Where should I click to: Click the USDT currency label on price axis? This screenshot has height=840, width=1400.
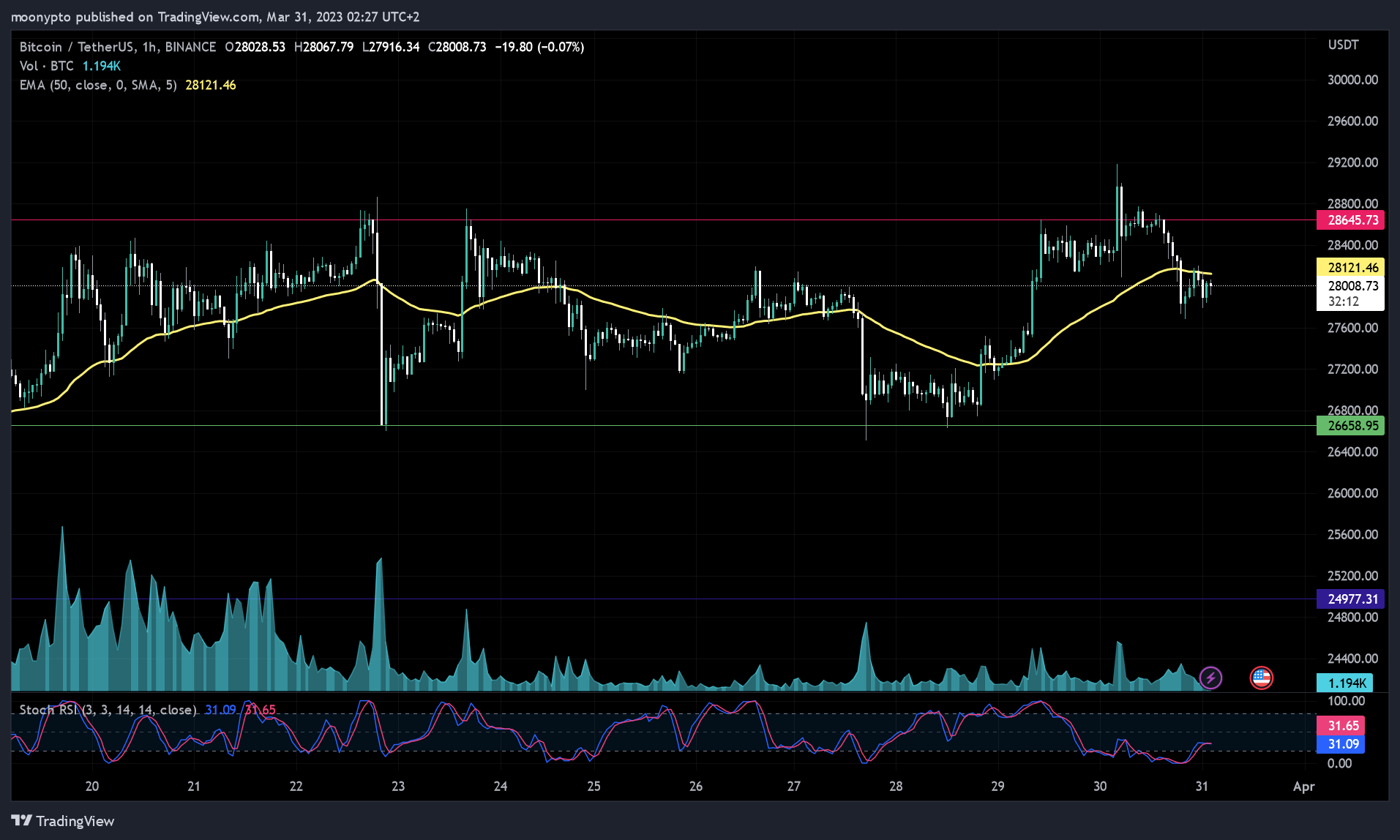pyautogui.click(x=1343, y=45)
